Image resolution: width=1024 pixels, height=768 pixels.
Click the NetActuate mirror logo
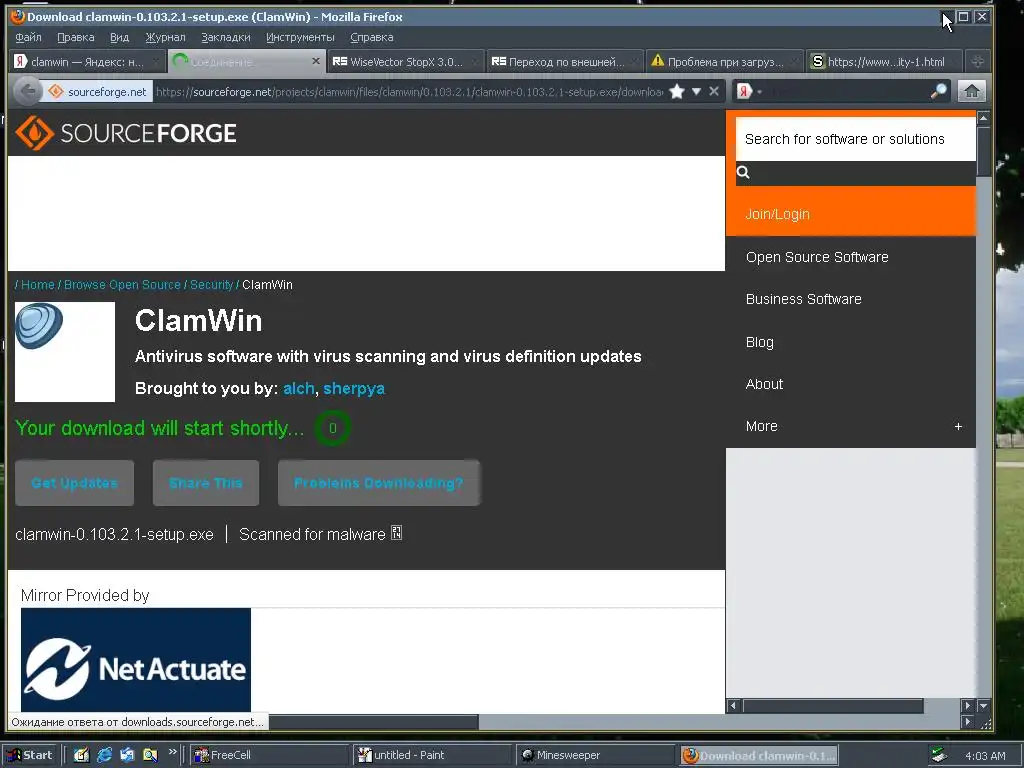pyautogui.click(x=136, y=660)
